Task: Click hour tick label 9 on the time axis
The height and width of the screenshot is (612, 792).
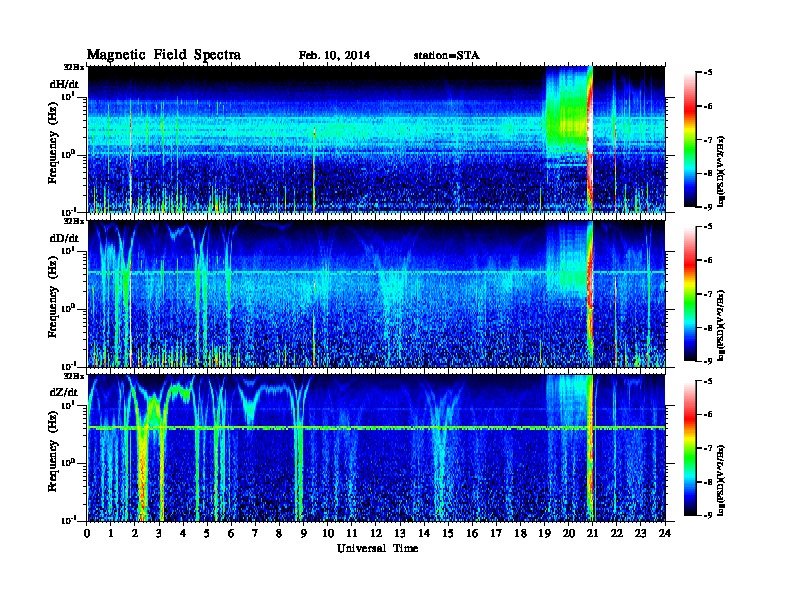Action: [x=304, y=533]
